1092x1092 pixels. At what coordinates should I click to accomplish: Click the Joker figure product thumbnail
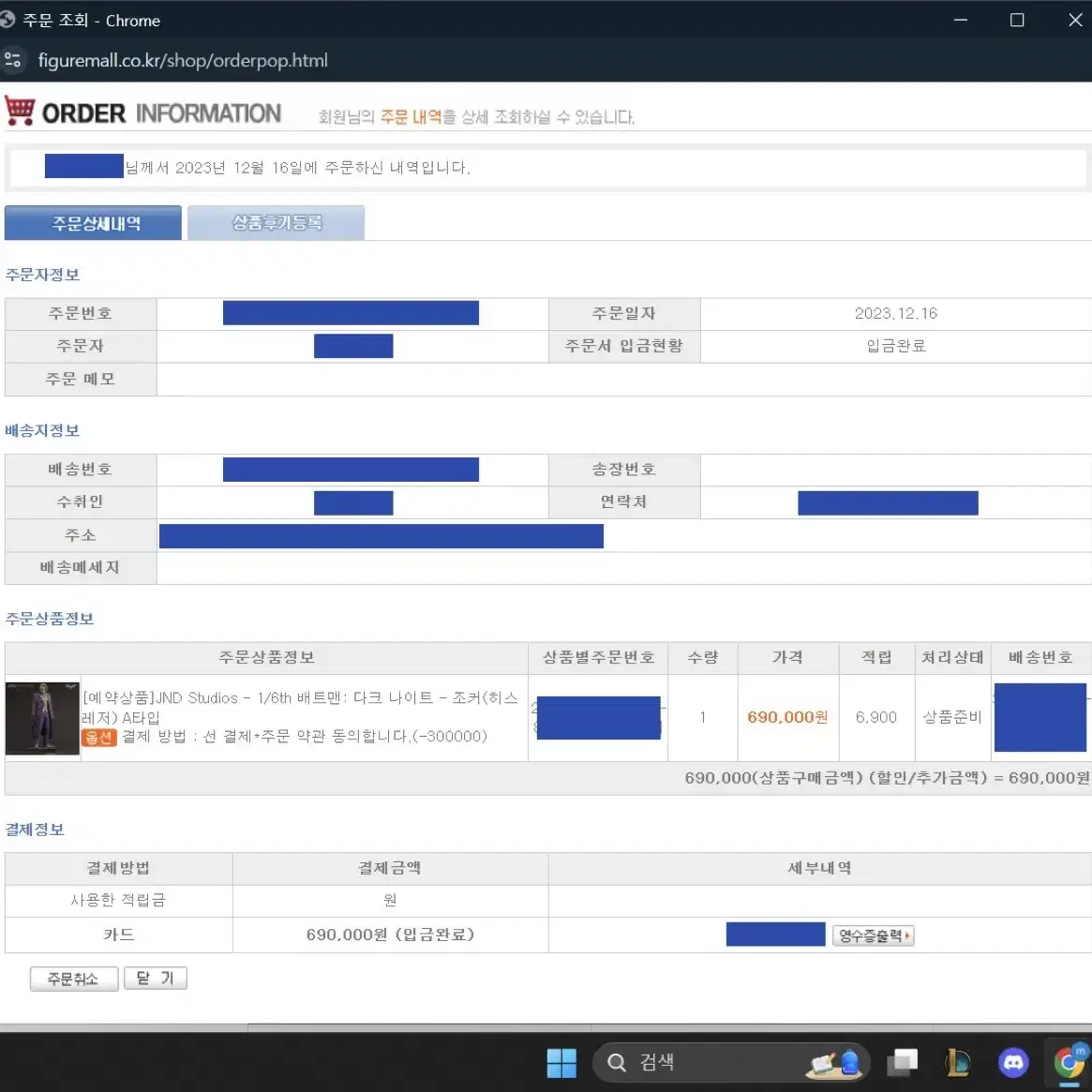pyautogui.click(x=41, y=718)
